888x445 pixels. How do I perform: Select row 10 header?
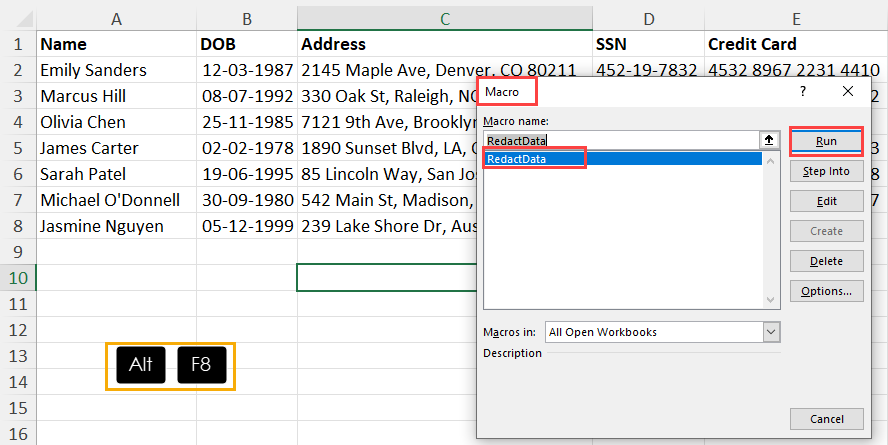tap(17, 278)
